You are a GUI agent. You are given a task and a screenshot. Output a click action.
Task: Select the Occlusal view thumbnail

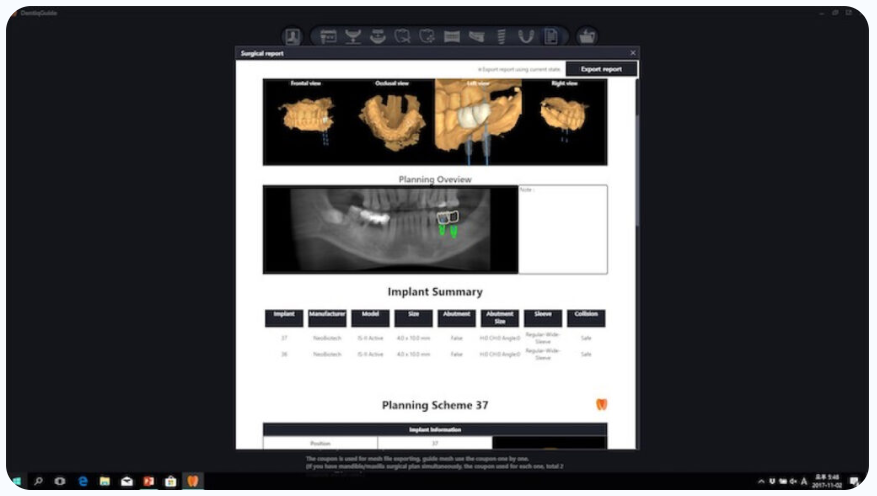[391, 119]
